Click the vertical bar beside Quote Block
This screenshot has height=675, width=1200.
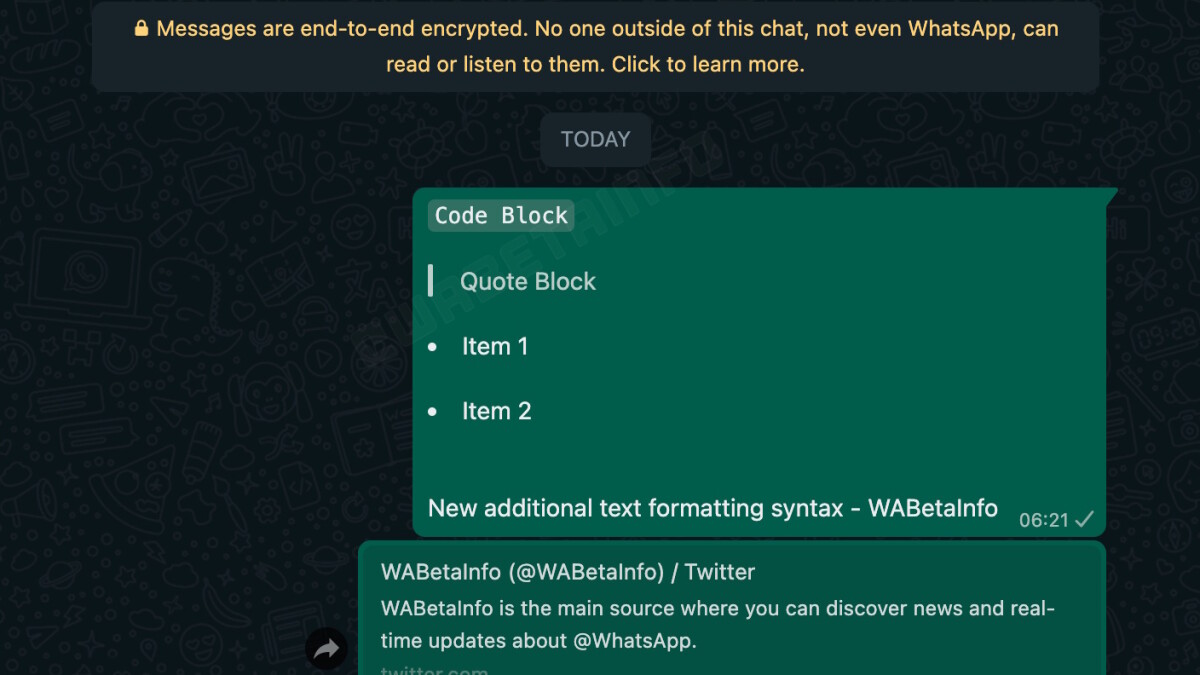pos(430,281)
